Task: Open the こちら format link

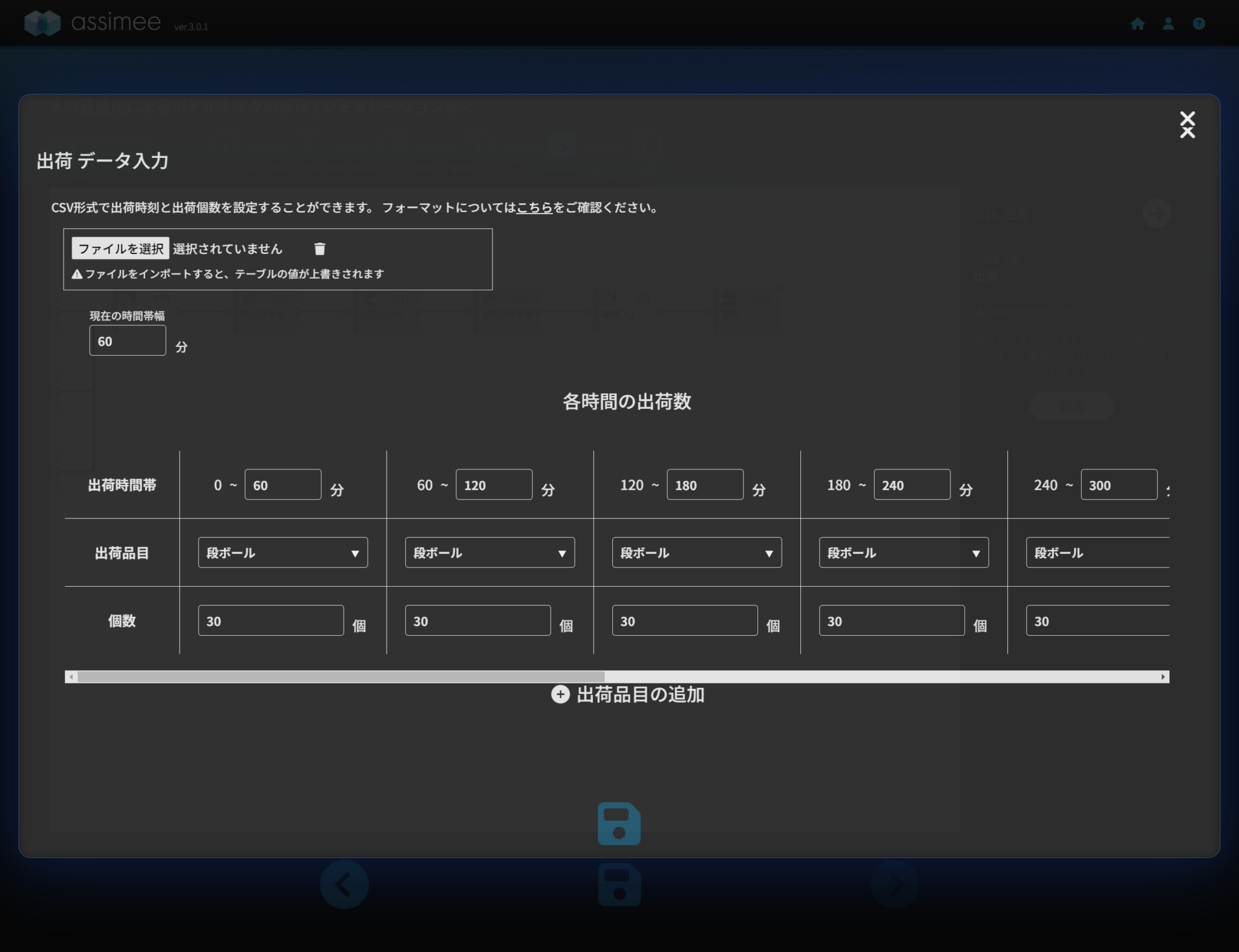Action: [534, 208]
